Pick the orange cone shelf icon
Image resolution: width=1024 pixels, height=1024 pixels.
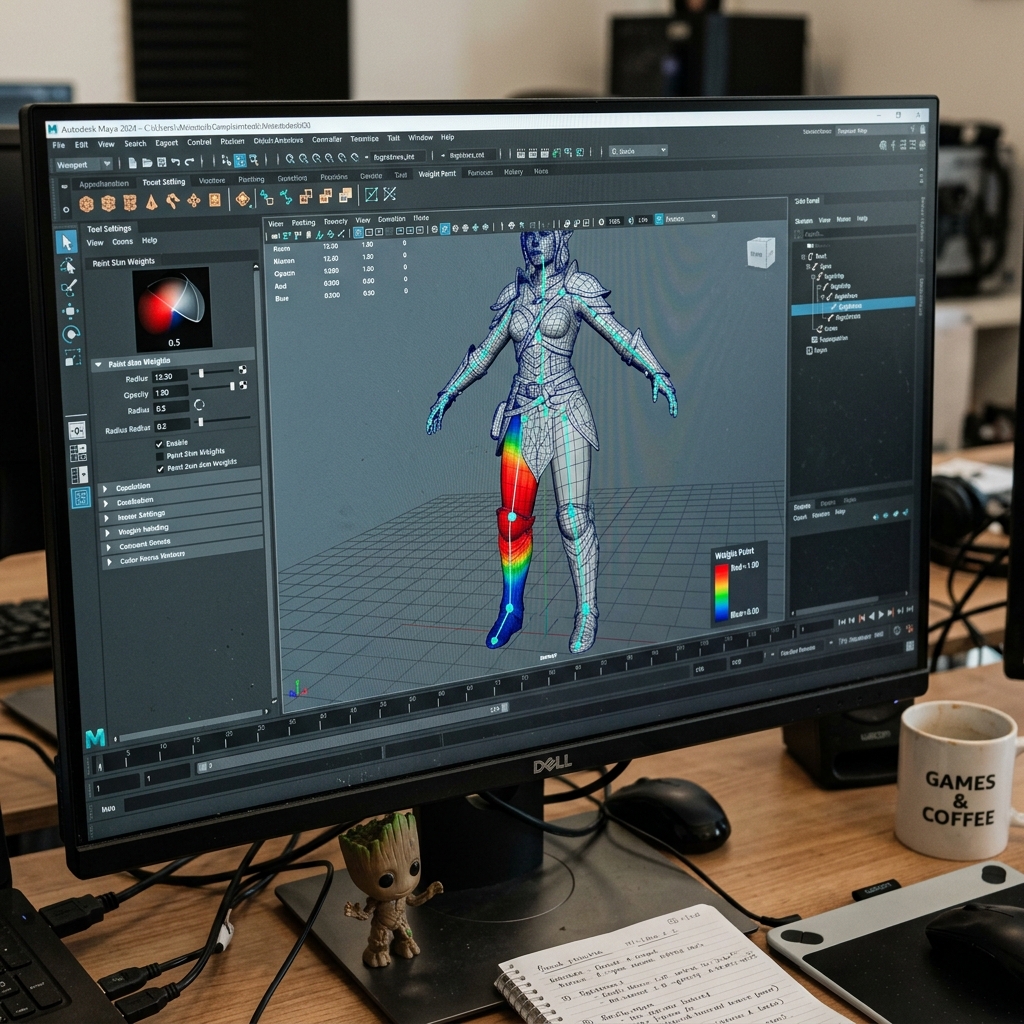152,202
